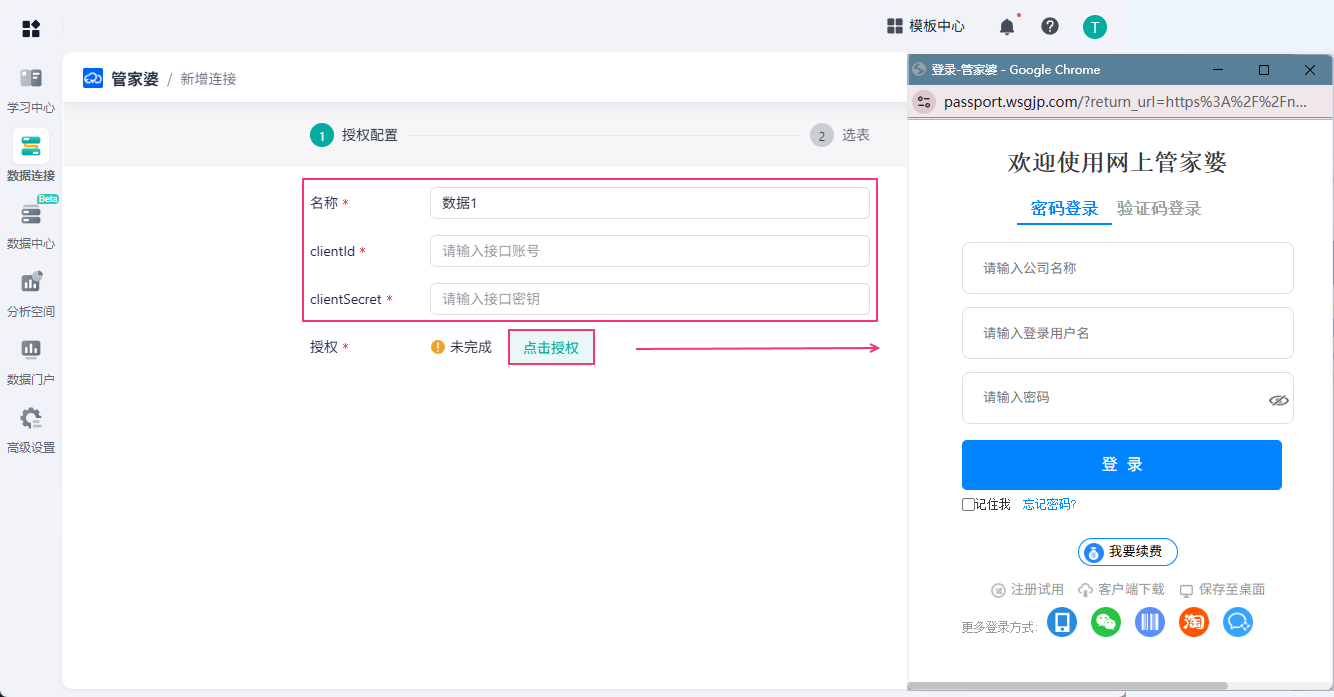Focus the clientSecret input field
Screen dimensions: 1334x697
tap(650, 299)
